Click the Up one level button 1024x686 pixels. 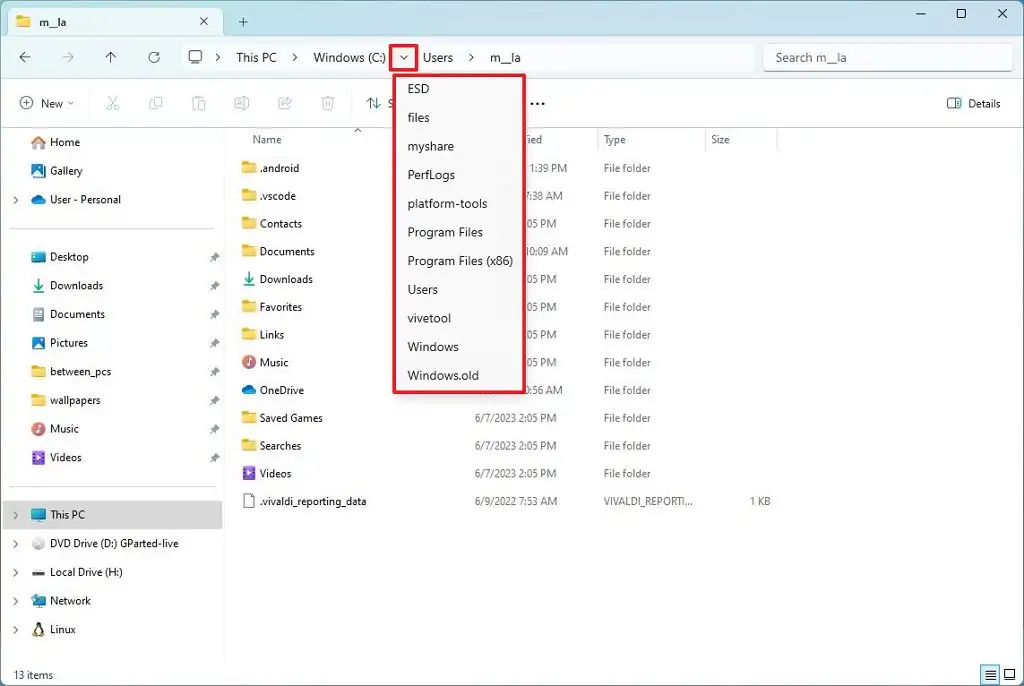(111, 57)
